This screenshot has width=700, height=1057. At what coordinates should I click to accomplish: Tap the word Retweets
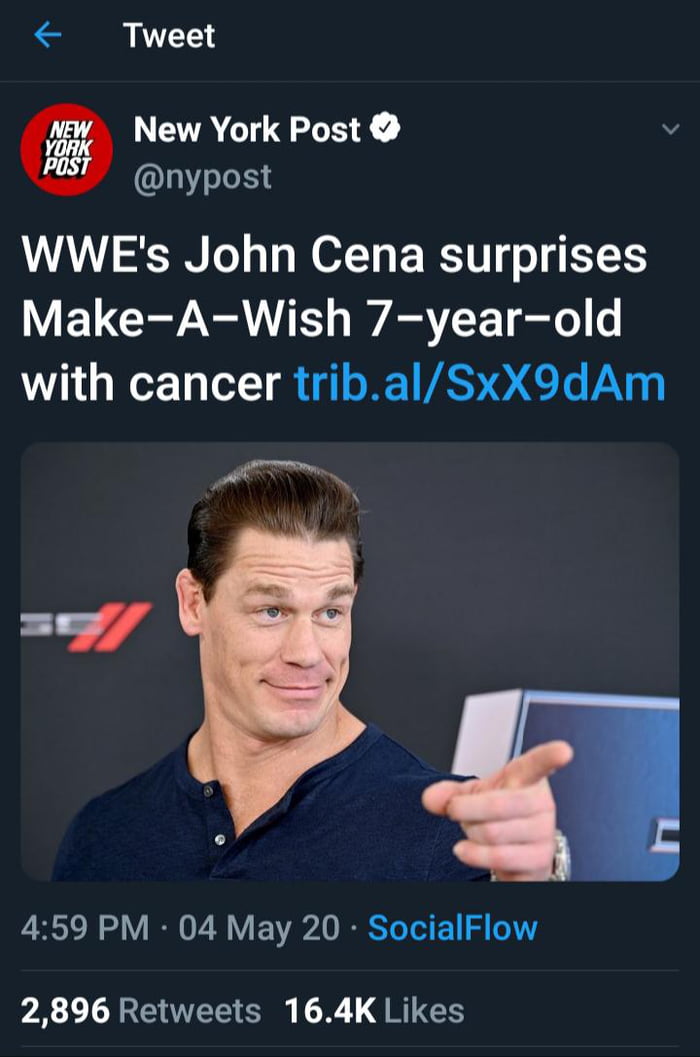[190, 1011]
